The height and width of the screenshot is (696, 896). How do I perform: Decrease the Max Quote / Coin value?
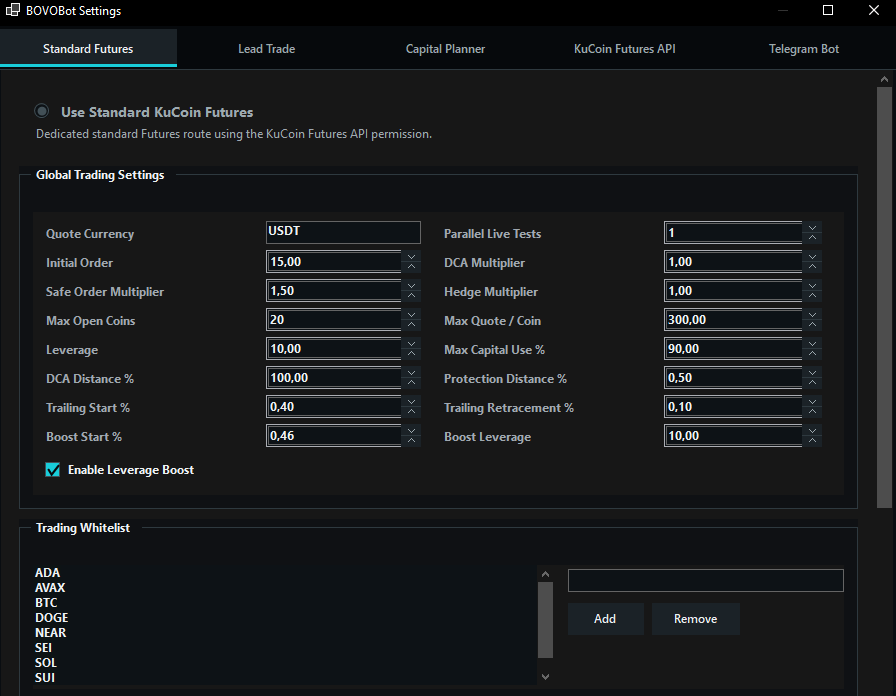tap(812, 314)
